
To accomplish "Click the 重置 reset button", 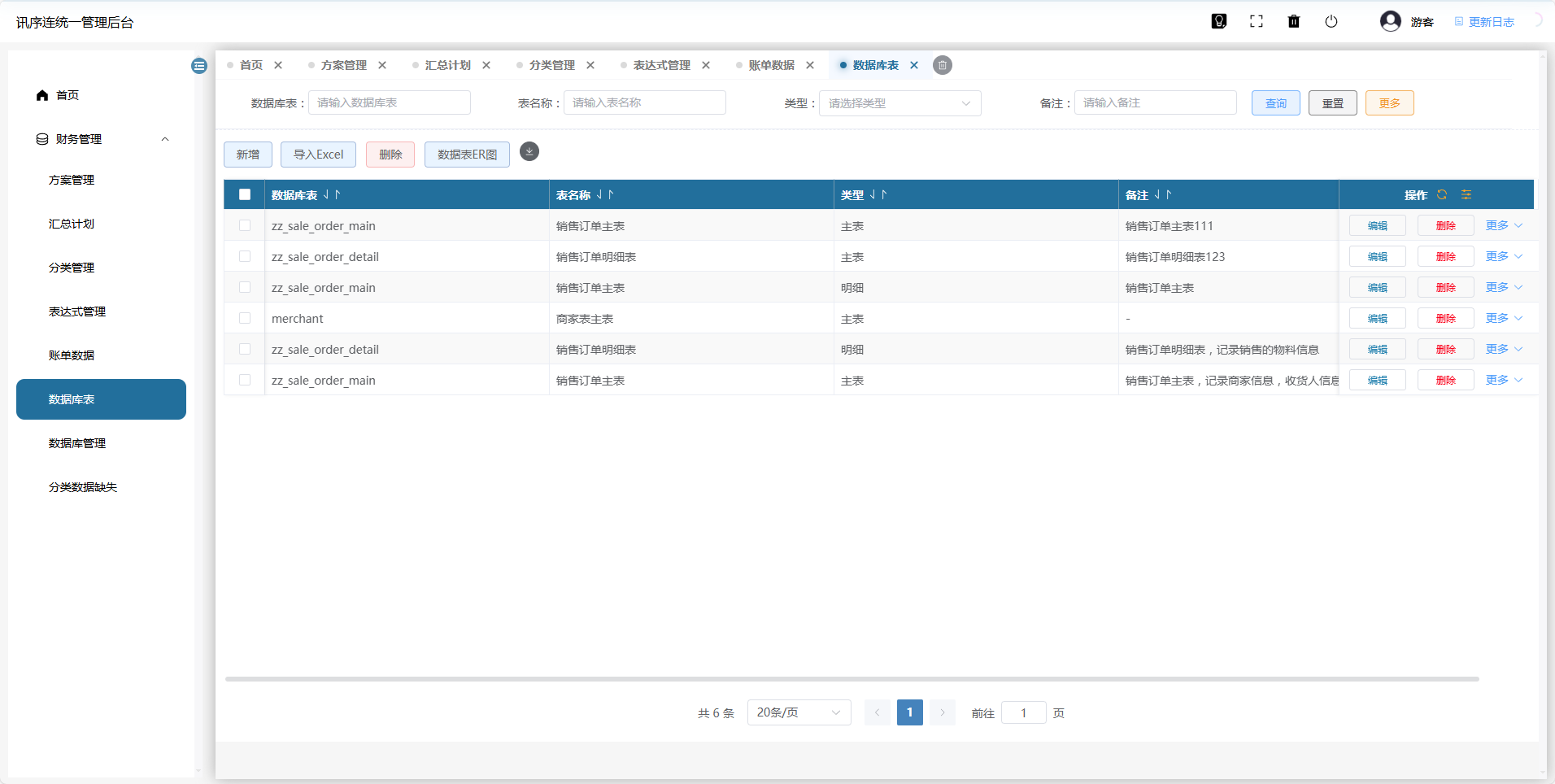I will [x=1333, y=103].
